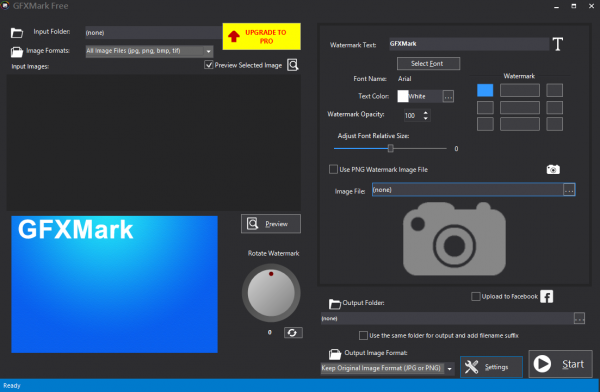Browse for watermark image file with ellipsis
The image size is (600, 392).
569,189
